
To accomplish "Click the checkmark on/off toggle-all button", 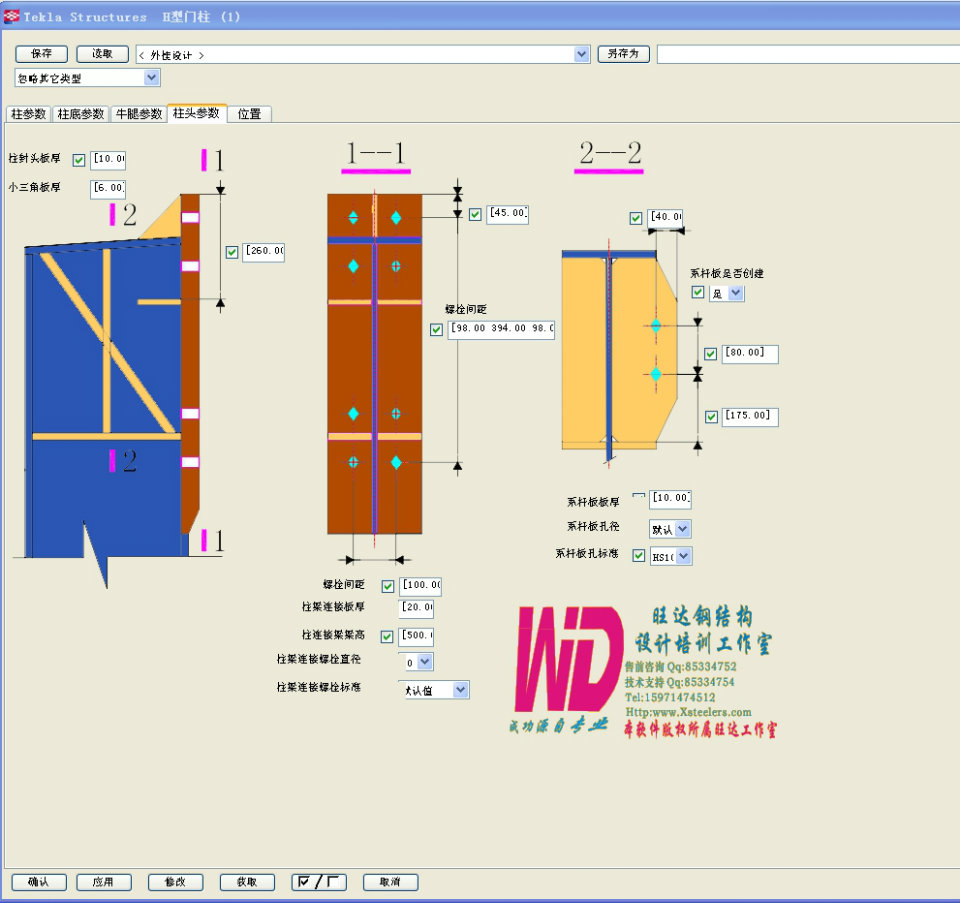I will tap(319, 882).
